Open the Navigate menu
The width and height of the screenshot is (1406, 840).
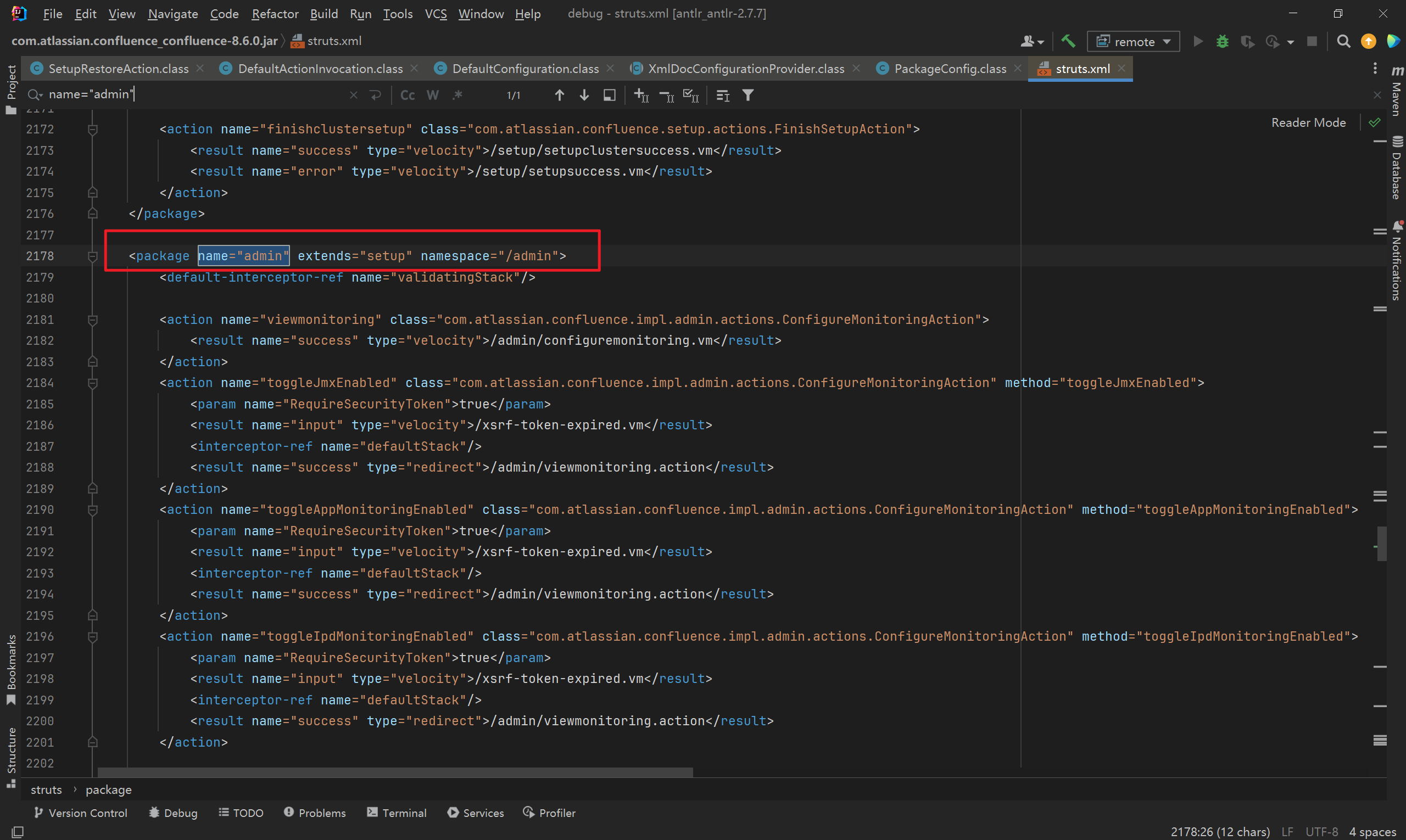172,14
